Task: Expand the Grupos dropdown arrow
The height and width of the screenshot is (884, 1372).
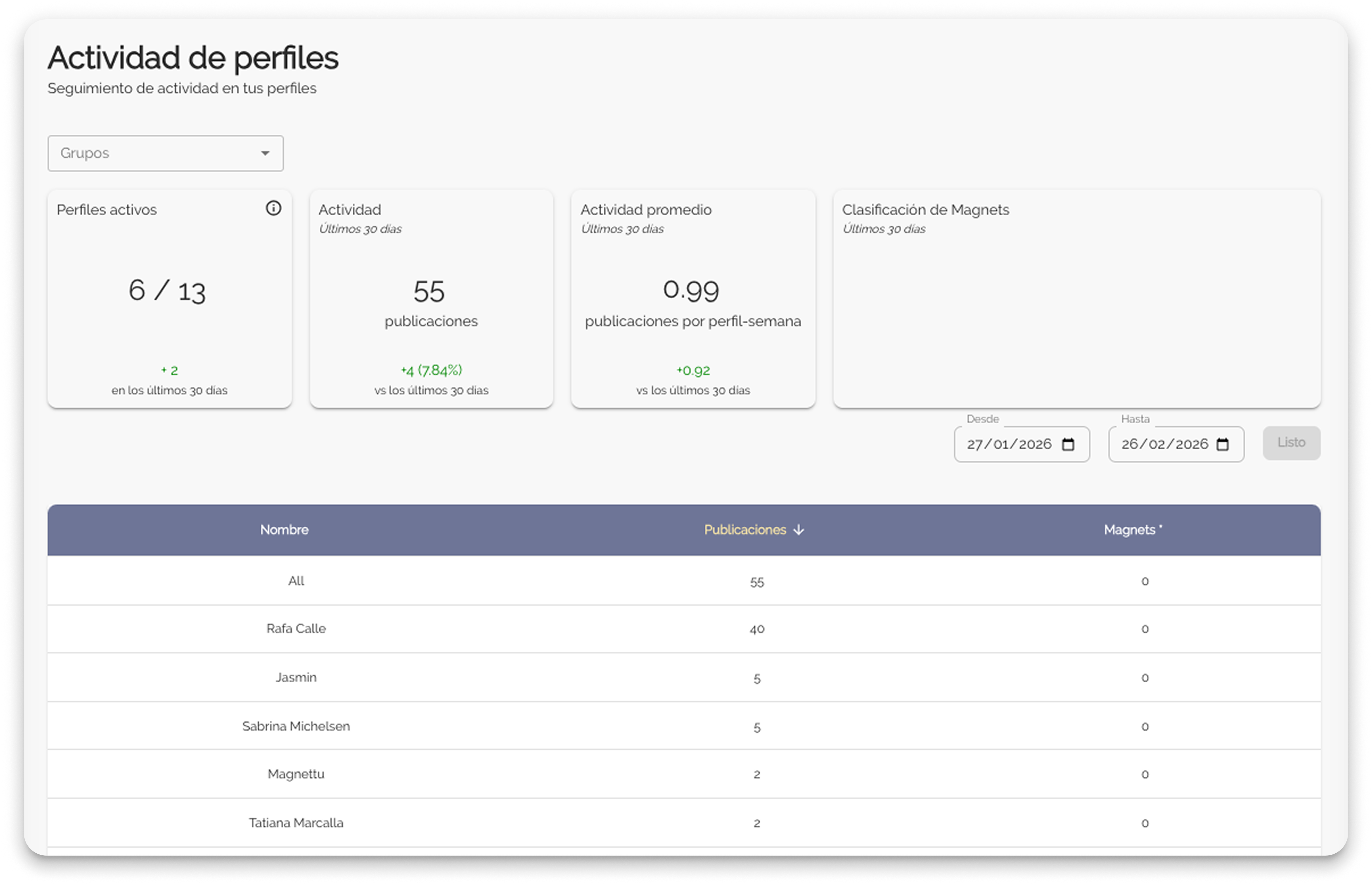Action: (265, 153)
